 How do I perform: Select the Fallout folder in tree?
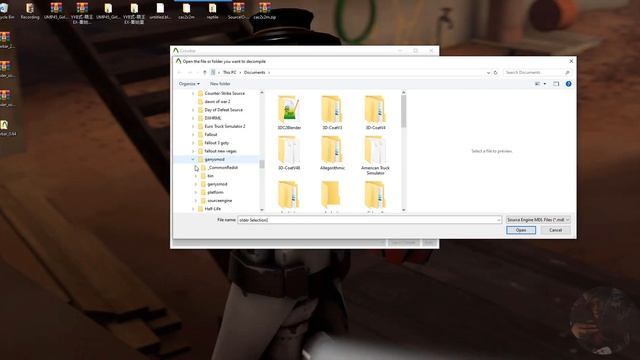[211, 134]
